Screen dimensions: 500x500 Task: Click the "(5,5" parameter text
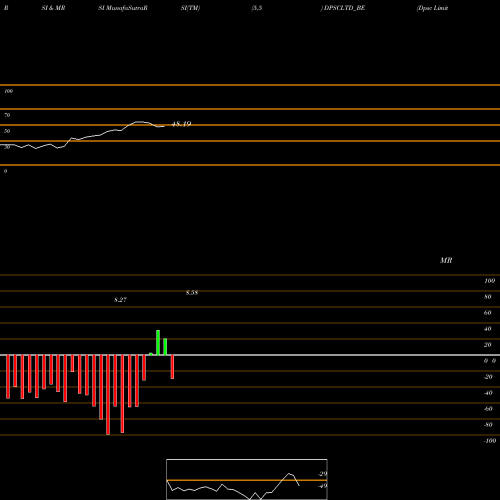pyautogui.click(x=257, y=8)
